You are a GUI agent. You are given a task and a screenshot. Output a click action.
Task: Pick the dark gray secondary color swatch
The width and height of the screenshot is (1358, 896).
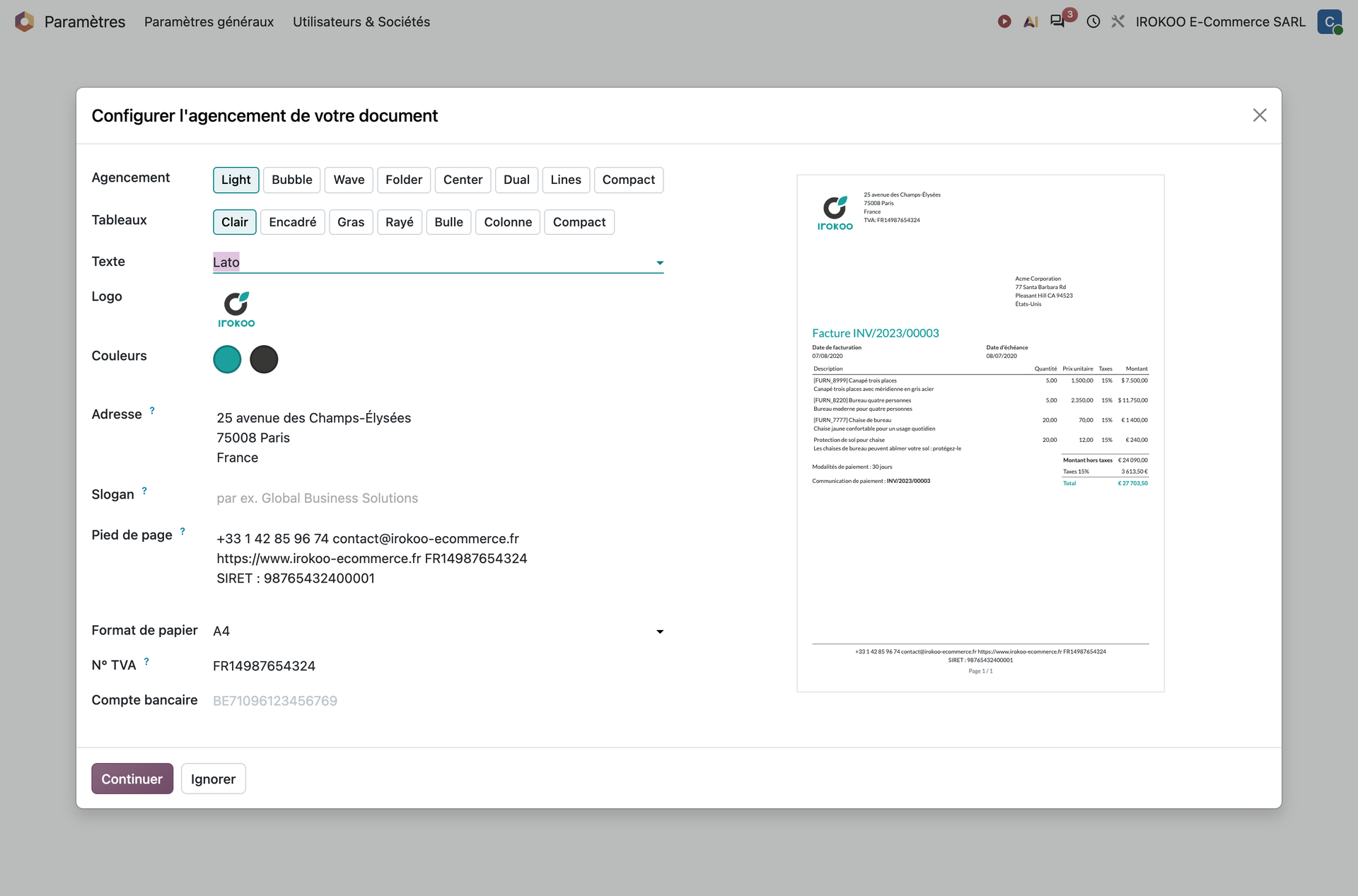(x=264, y=359)
